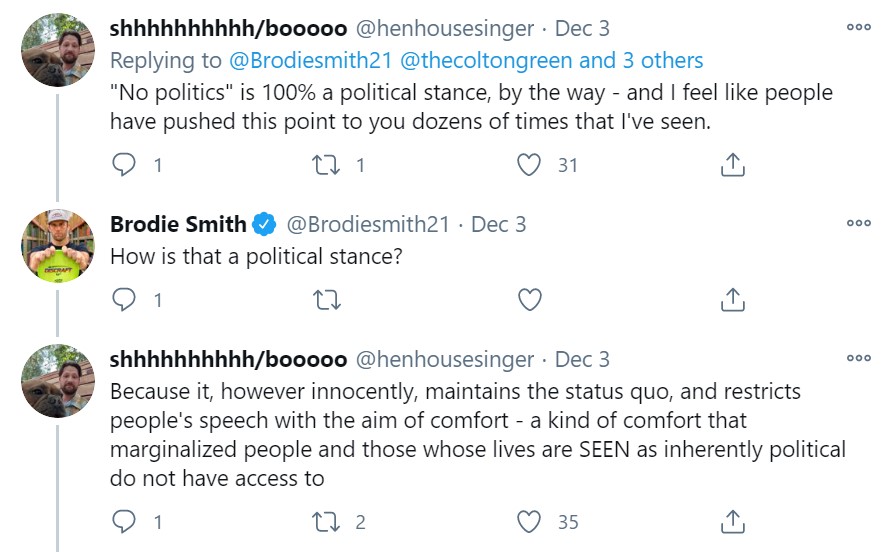Share Brodie Smith's question tweet
The width and height of the screenshot is (895, 552).
[x=732, y=299]
